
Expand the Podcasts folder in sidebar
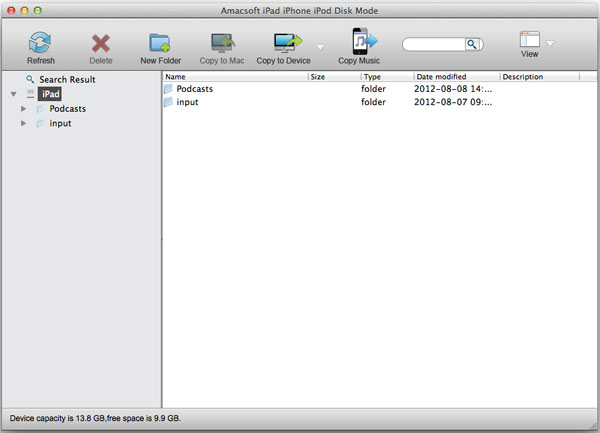click(23, 109)
